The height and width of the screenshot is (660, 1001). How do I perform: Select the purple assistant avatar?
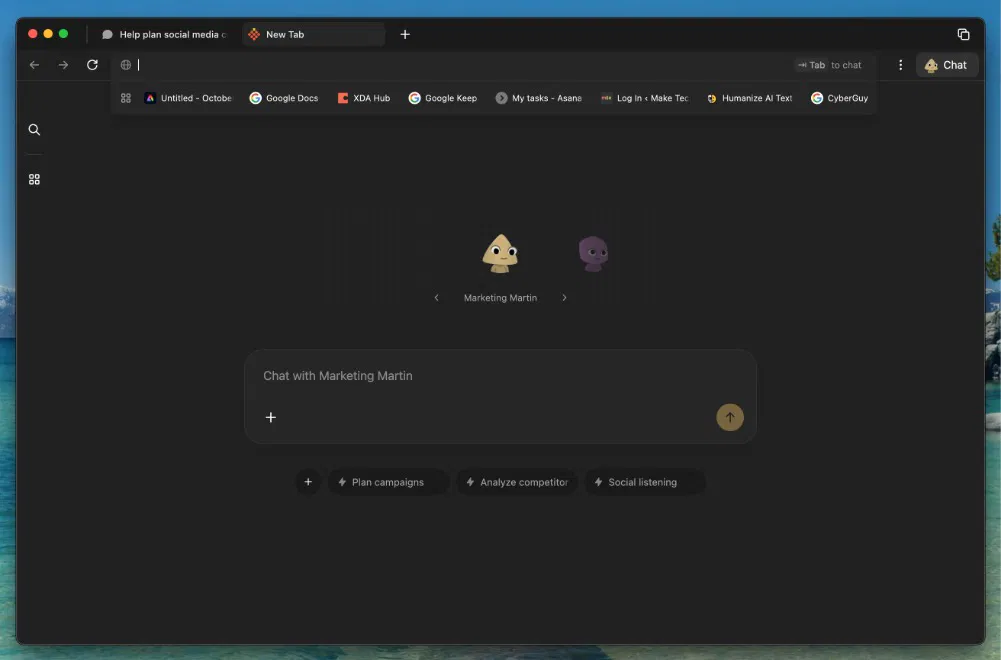(x=593, y=254)
